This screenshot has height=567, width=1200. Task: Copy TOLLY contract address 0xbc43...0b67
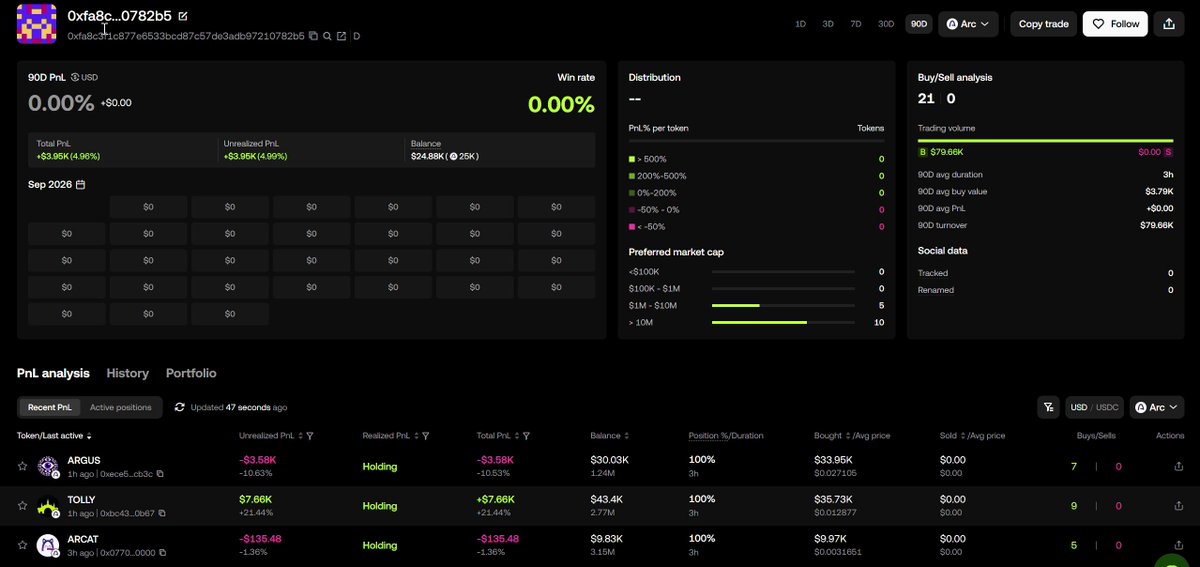tap(162, 513)
